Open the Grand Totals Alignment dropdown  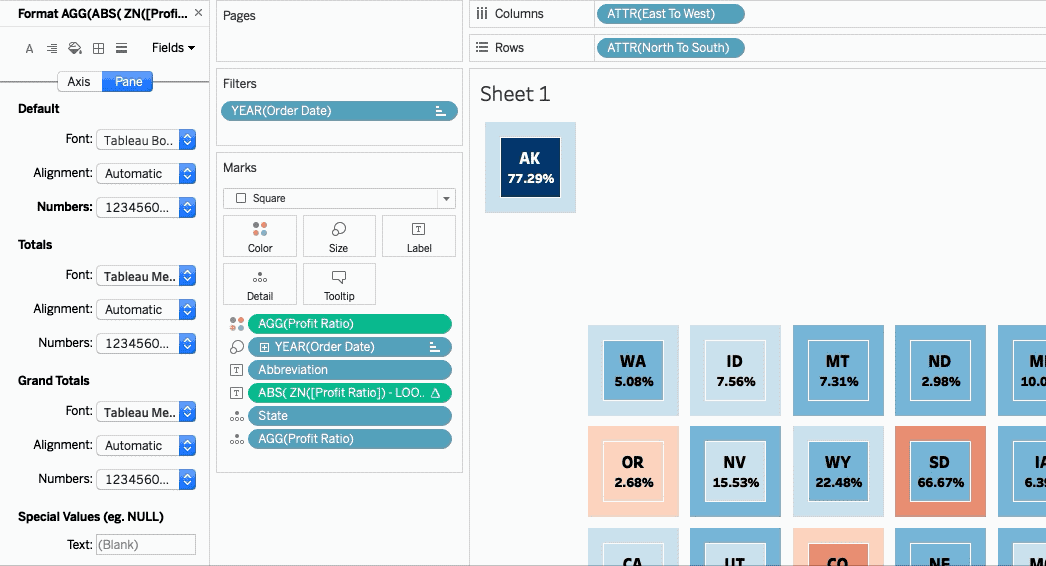pos(146,446)
